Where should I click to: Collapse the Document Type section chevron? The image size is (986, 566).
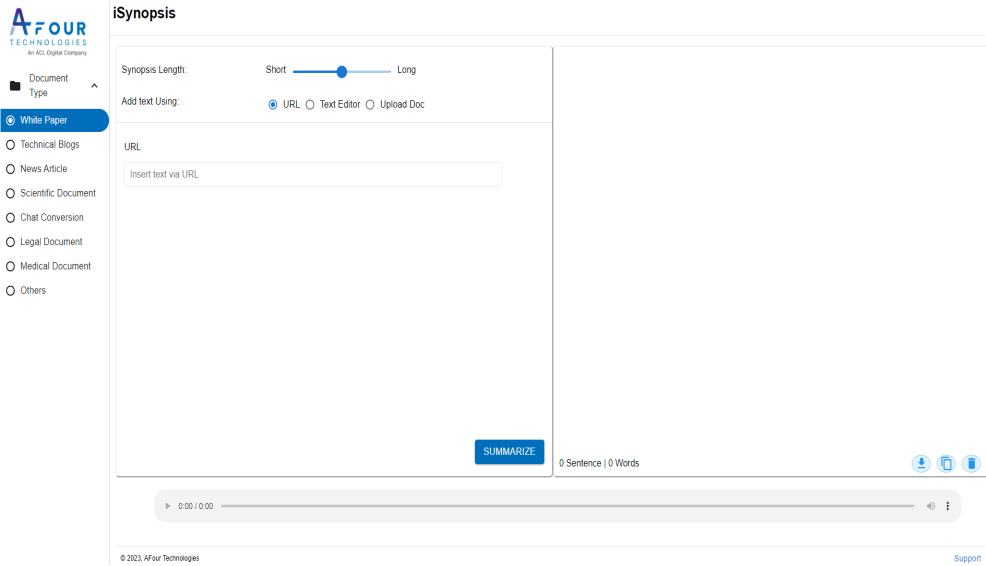[94, 86]
